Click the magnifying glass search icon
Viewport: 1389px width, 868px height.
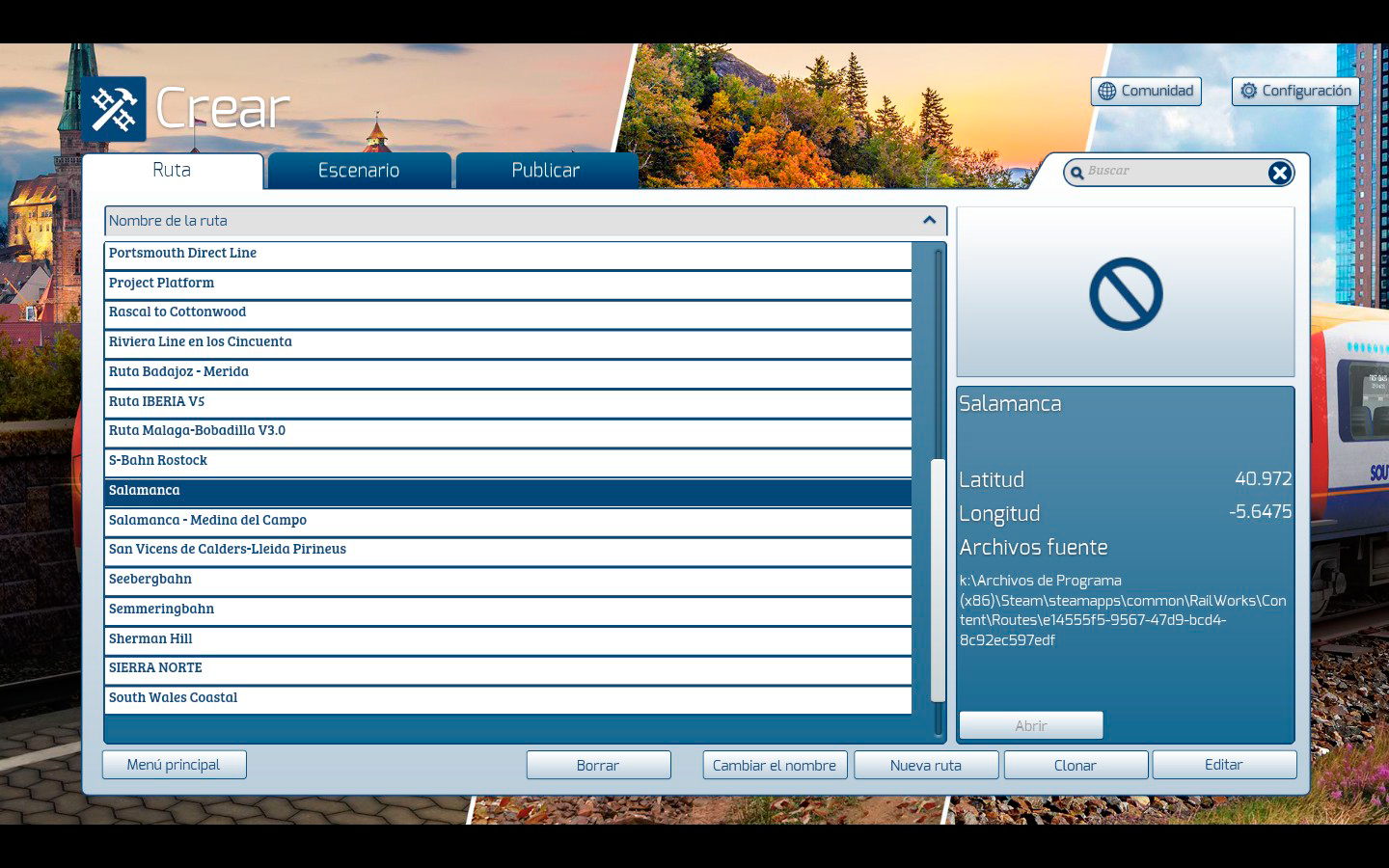click(x=1076, y=173)
